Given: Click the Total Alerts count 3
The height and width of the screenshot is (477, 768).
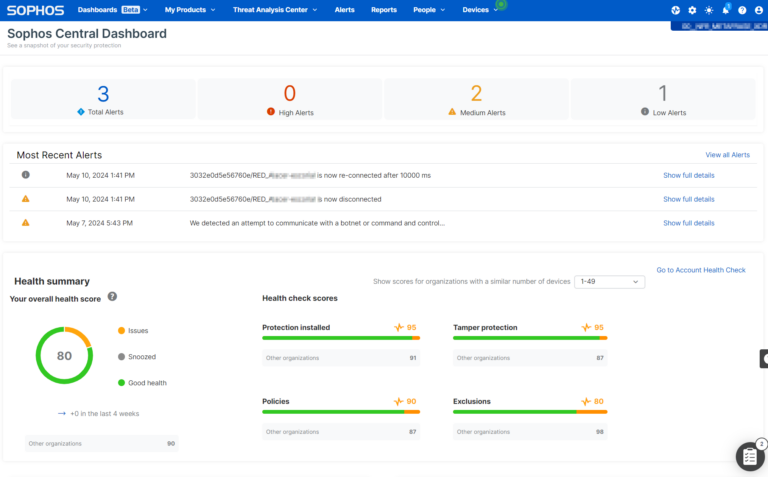Looking at the screenshot, I should pos(103,94).
